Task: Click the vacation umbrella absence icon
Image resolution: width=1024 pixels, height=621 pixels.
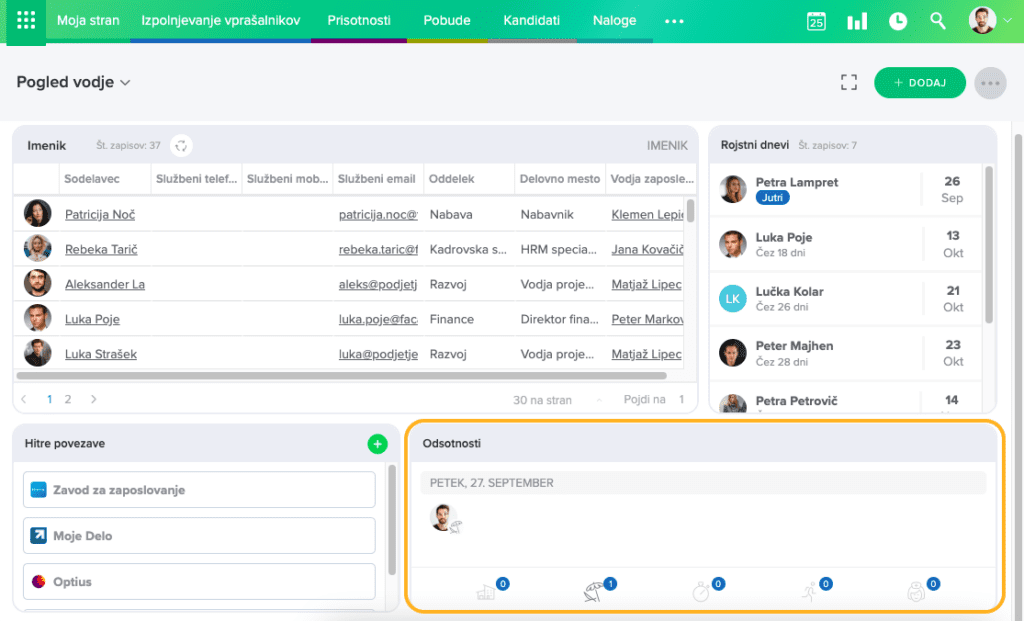Action: 594,592
